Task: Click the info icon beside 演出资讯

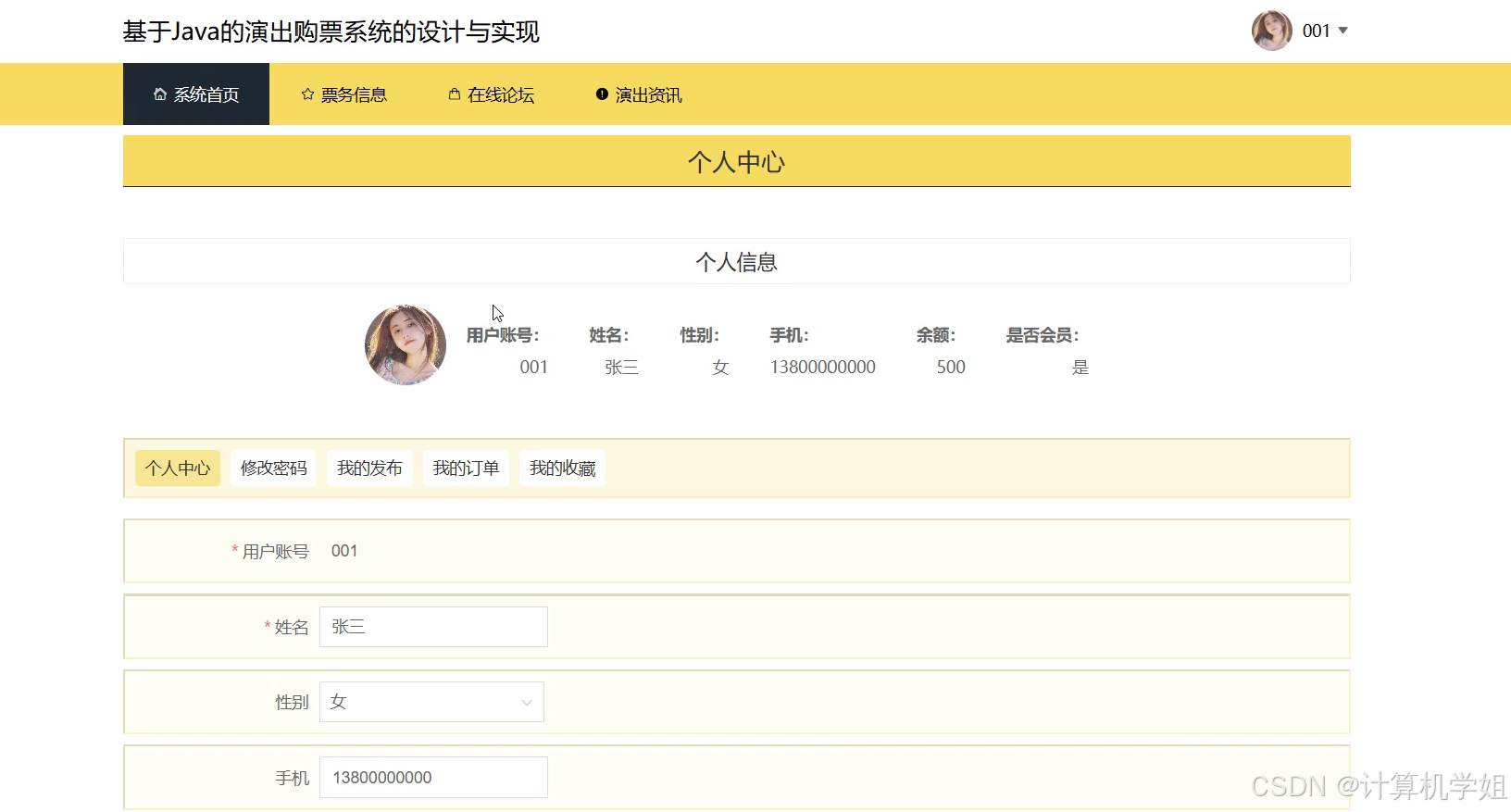Action: (x=602, y=94)
